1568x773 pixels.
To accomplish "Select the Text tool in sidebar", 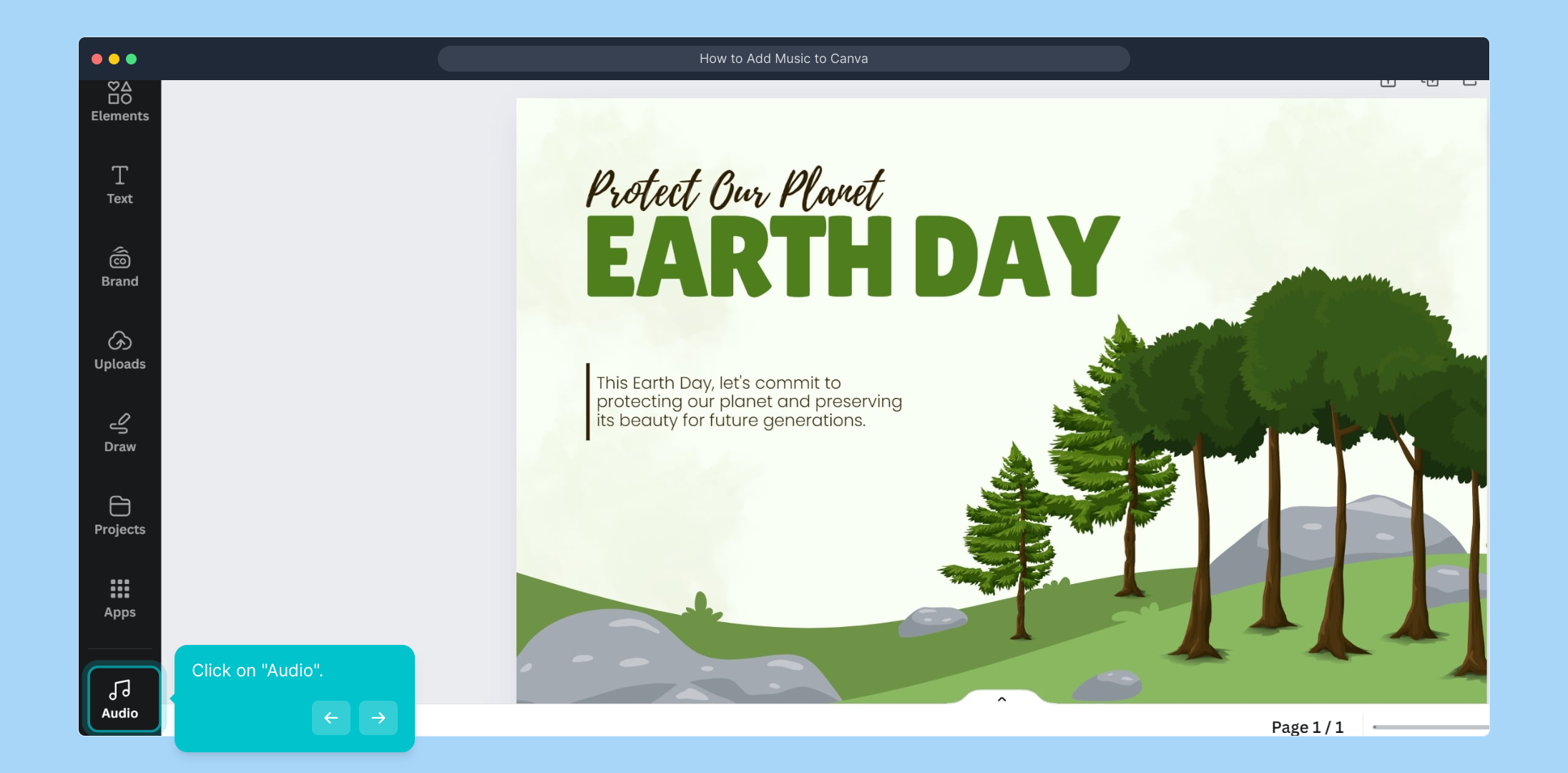I will pos(119,185).
